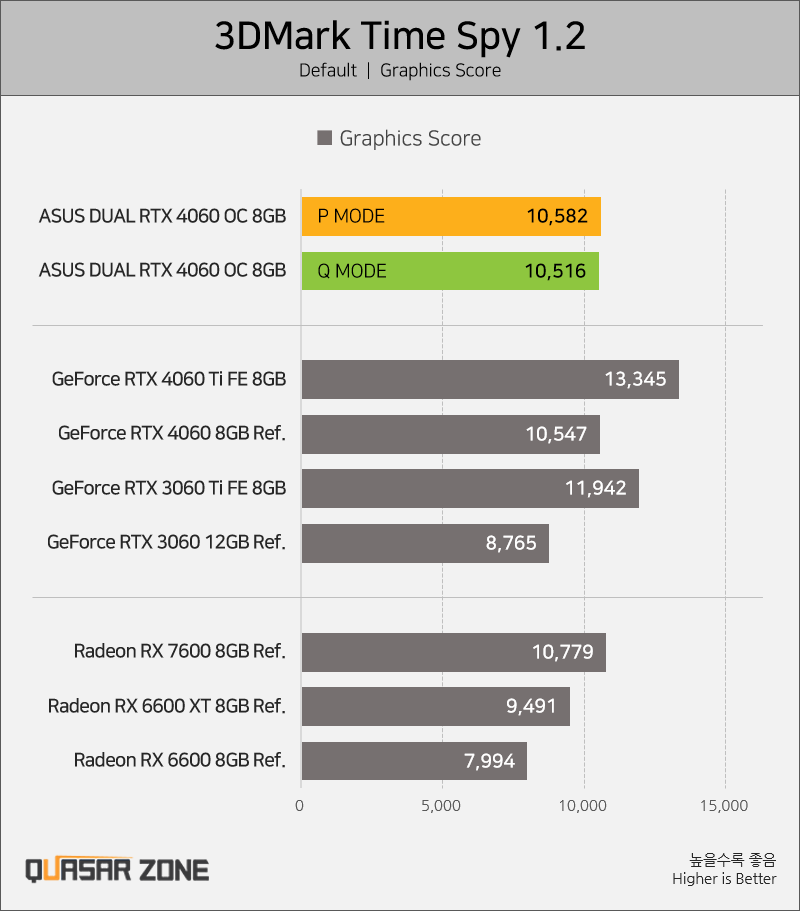Click the GeForce RTX 3060 12GB Ref. label
Image resolution: width=800 pixels, height=911 pixels.
[166, 542]
